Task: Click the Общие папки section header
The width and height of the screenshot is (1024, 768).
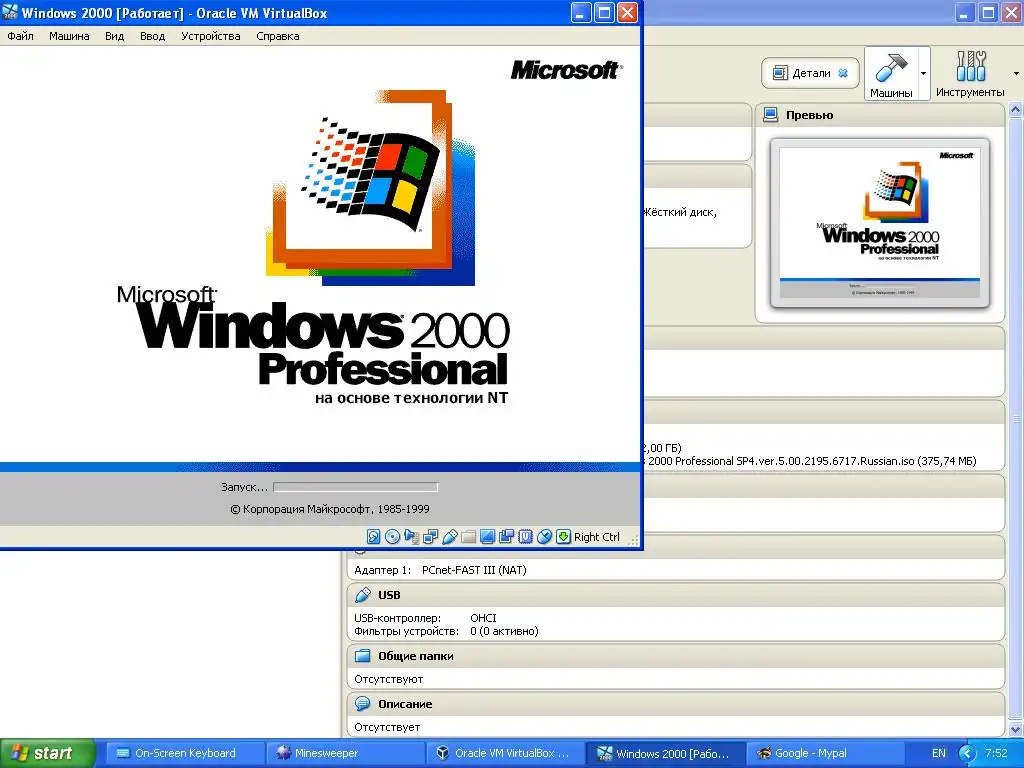Action: pos(676,656)
